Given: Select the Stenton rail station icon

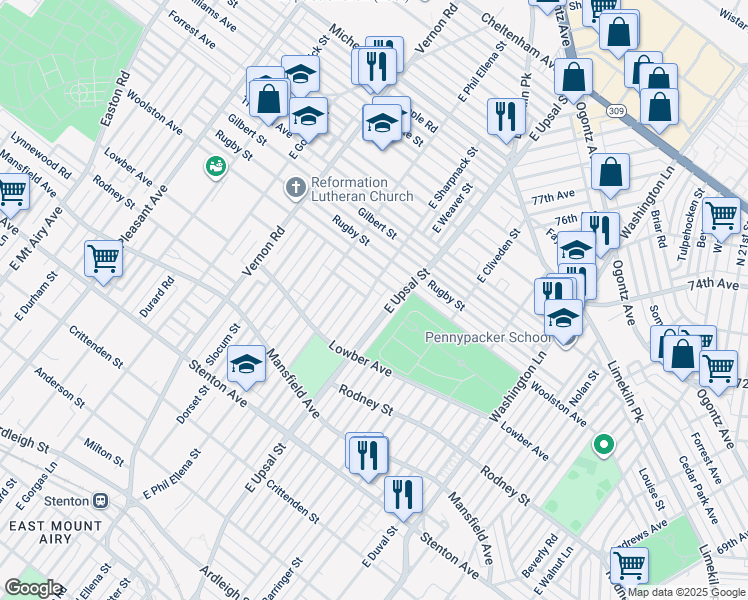Looking at the screenshot, I should [x=101, y=501].
